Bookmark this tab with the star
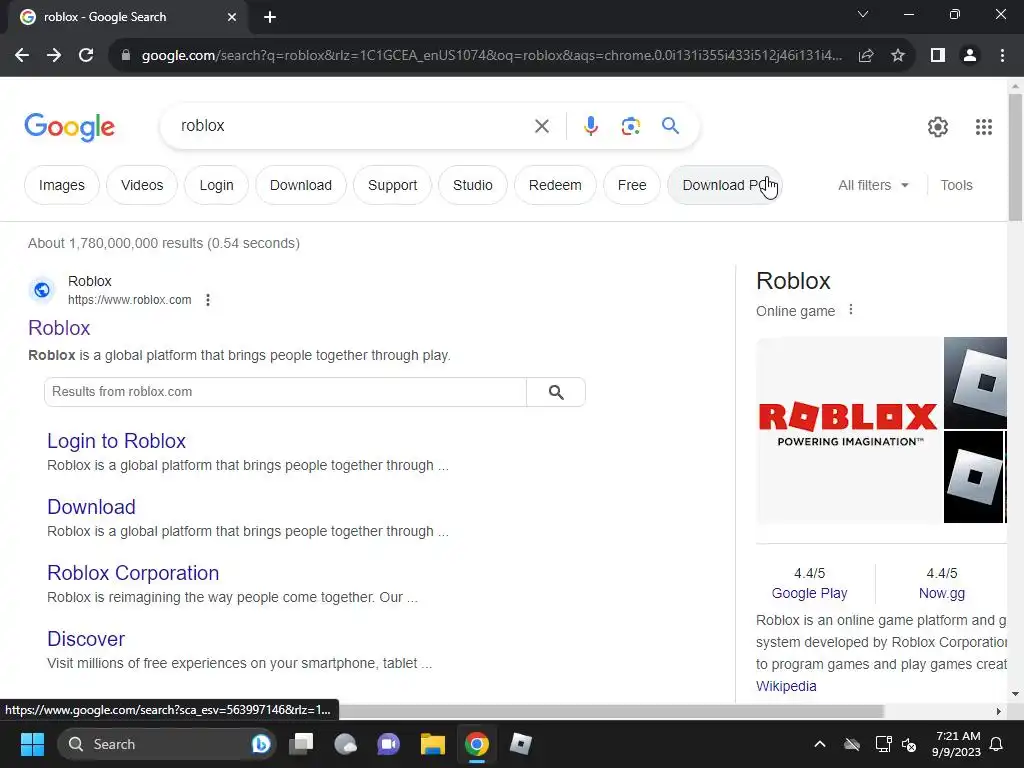 (898, 56)
